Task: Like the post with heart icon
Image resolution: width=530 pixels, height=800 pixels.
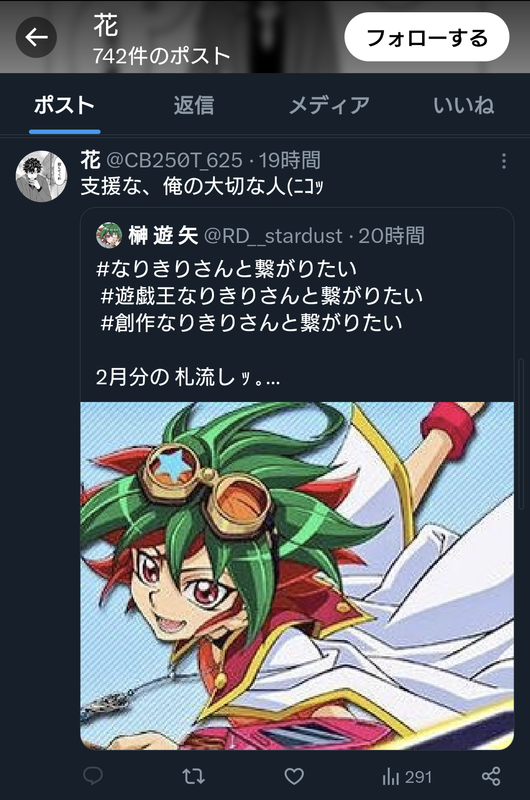Action: [294, 777]
